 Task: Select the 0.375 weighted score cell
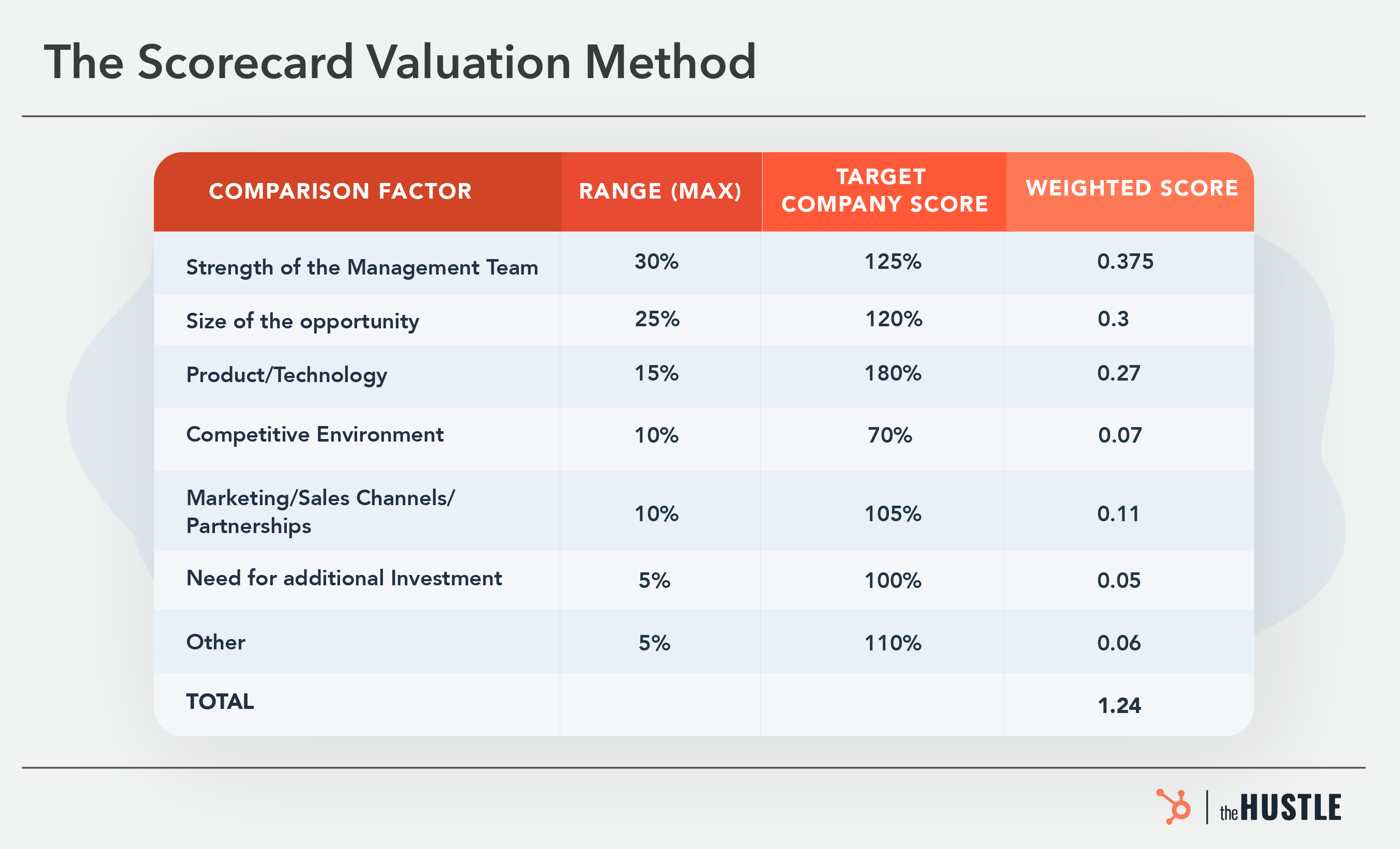1125,262
